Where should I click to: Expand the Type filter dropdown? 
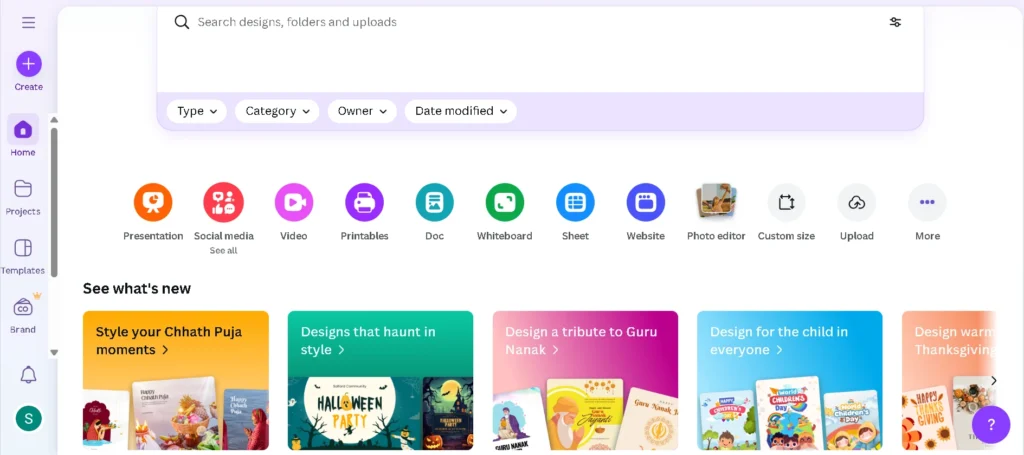197,111
